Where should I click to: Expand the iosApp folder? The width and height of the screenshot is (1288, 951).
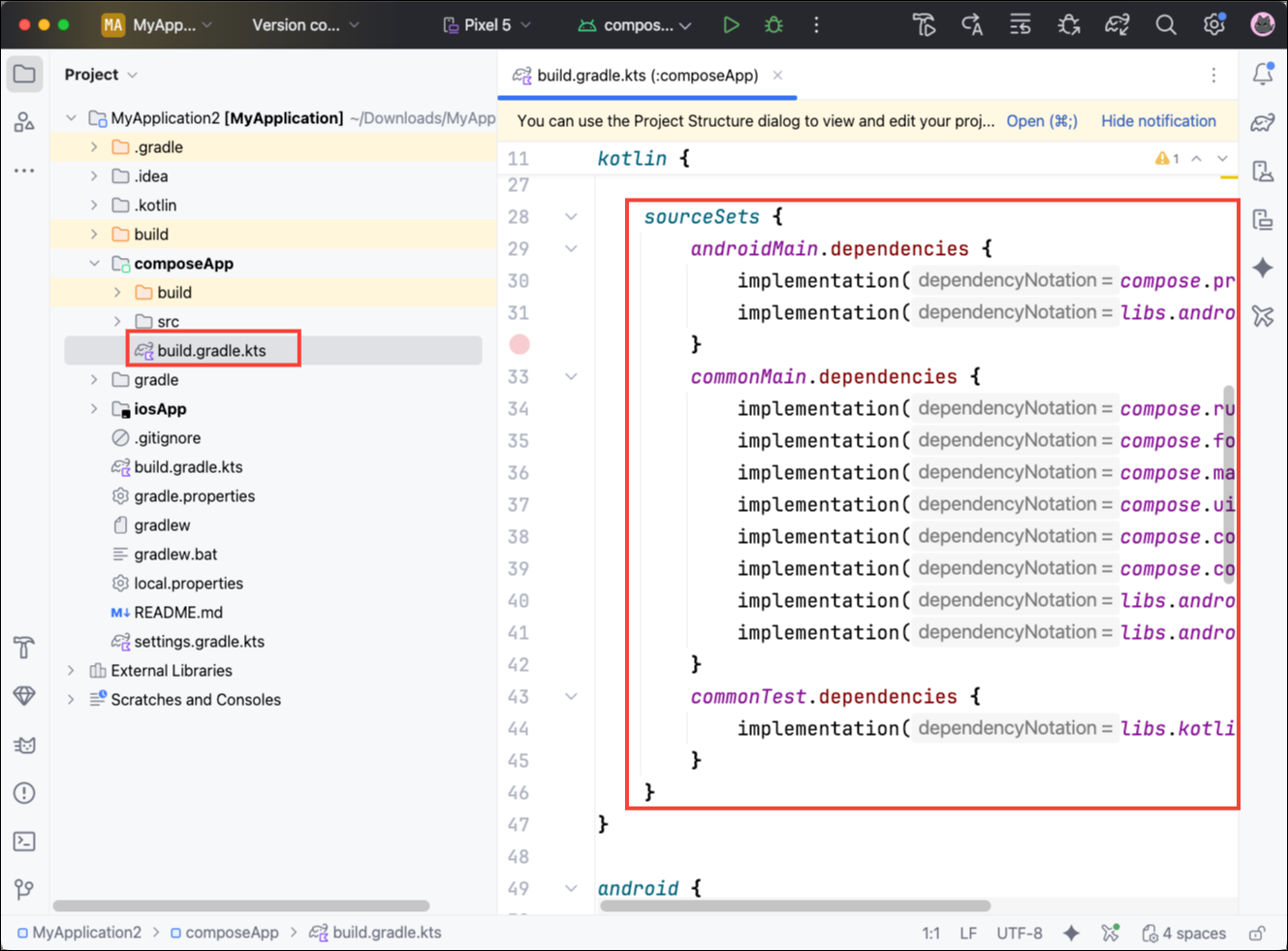[x=94, y=409]
